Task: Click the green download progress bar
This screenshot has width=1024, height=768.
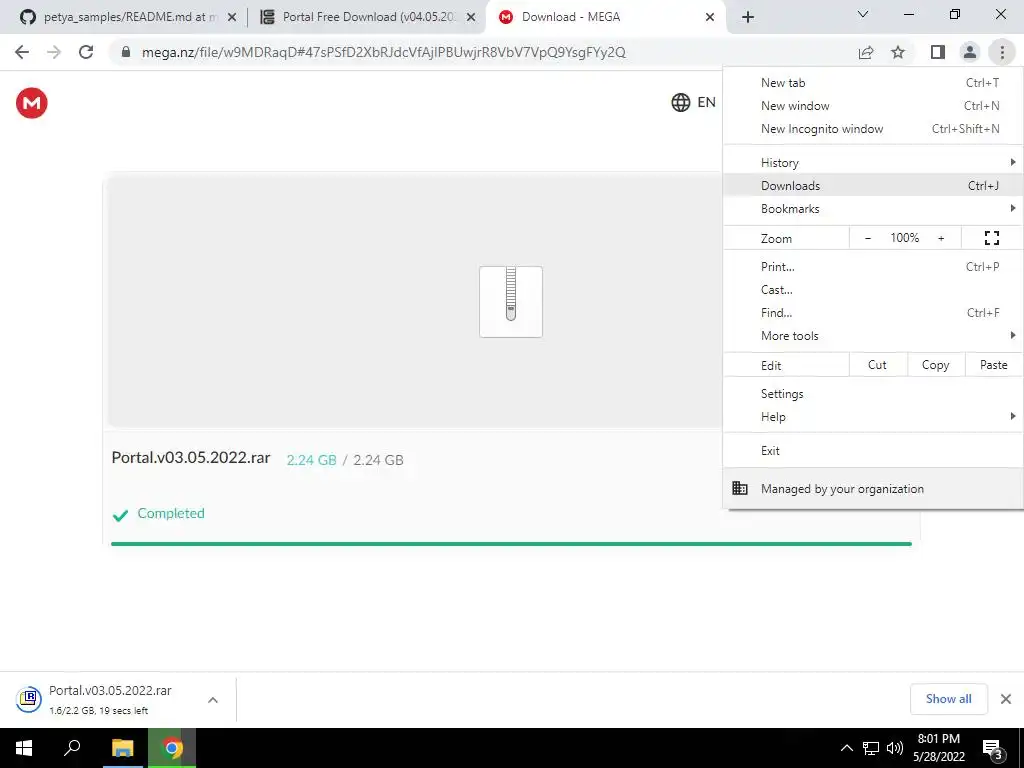Action: coord(511,543)
